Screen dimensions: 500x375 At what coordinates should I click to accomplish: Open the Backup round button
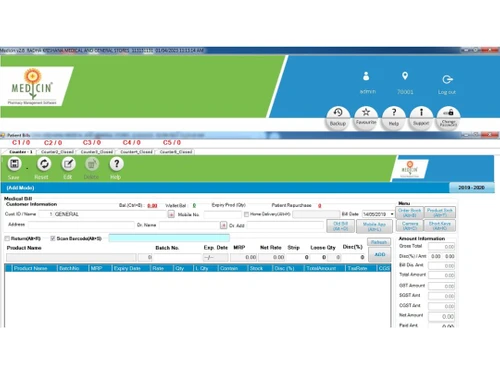(338, 118)
